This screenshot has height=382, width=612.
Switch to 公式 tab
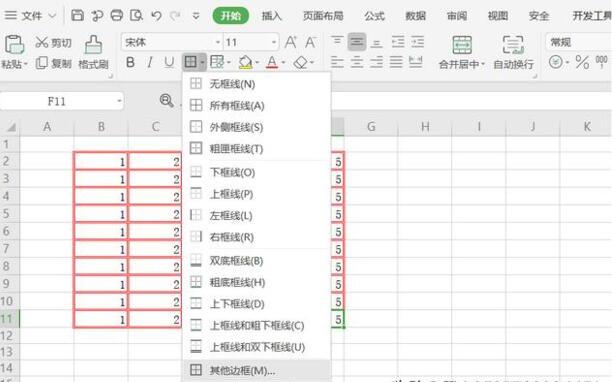pos(375,16)
